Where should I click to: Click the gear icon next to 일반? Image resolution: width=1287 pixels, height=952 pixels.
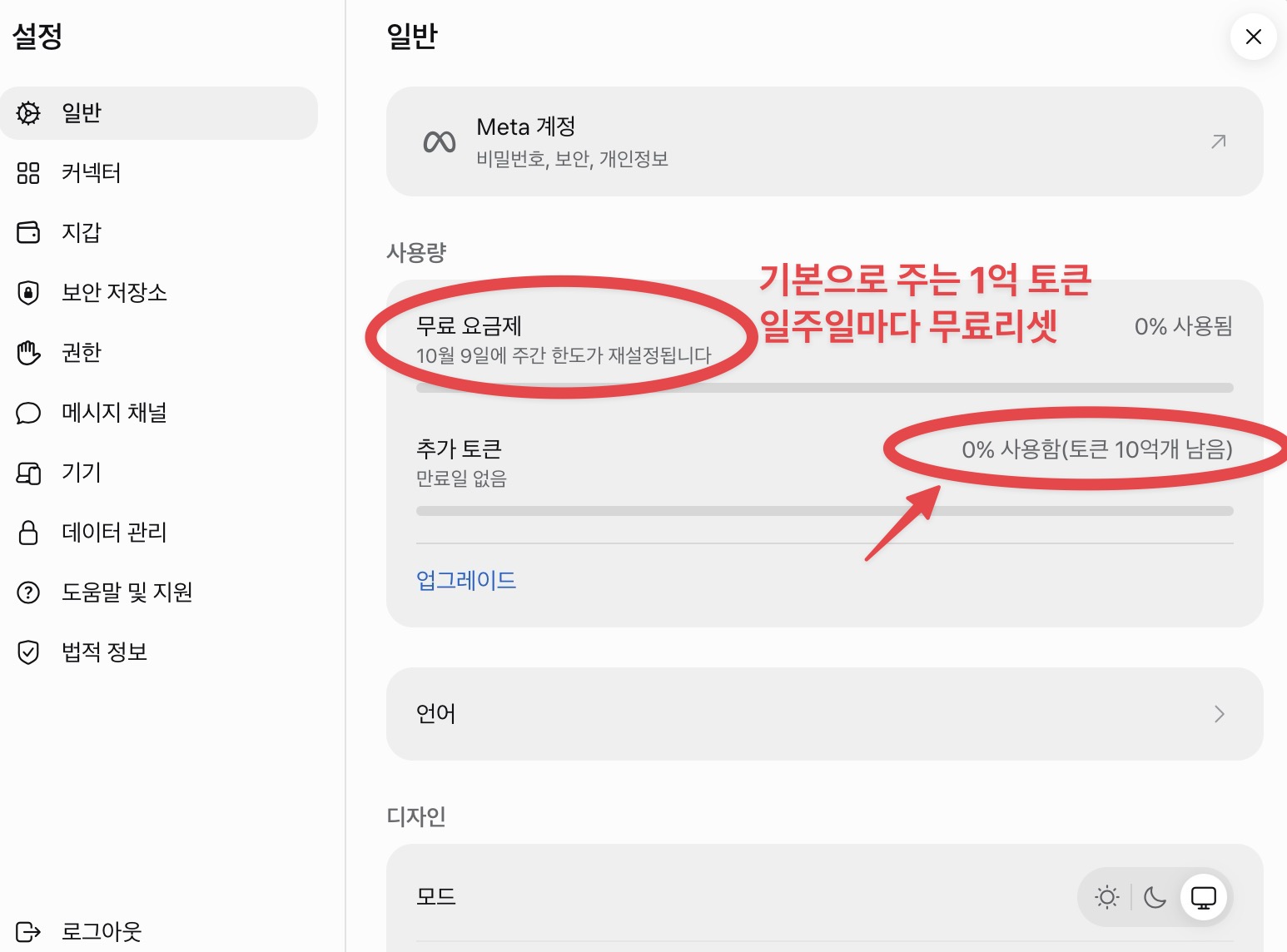(28, 113)
